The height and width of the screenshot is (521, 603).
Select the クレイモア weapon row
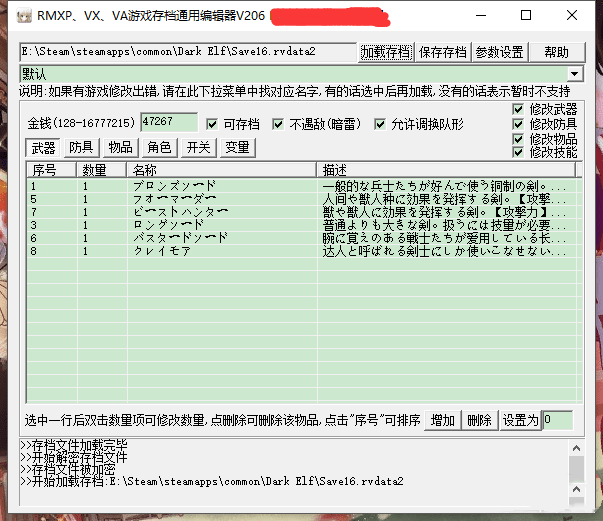tap(160, 251)
